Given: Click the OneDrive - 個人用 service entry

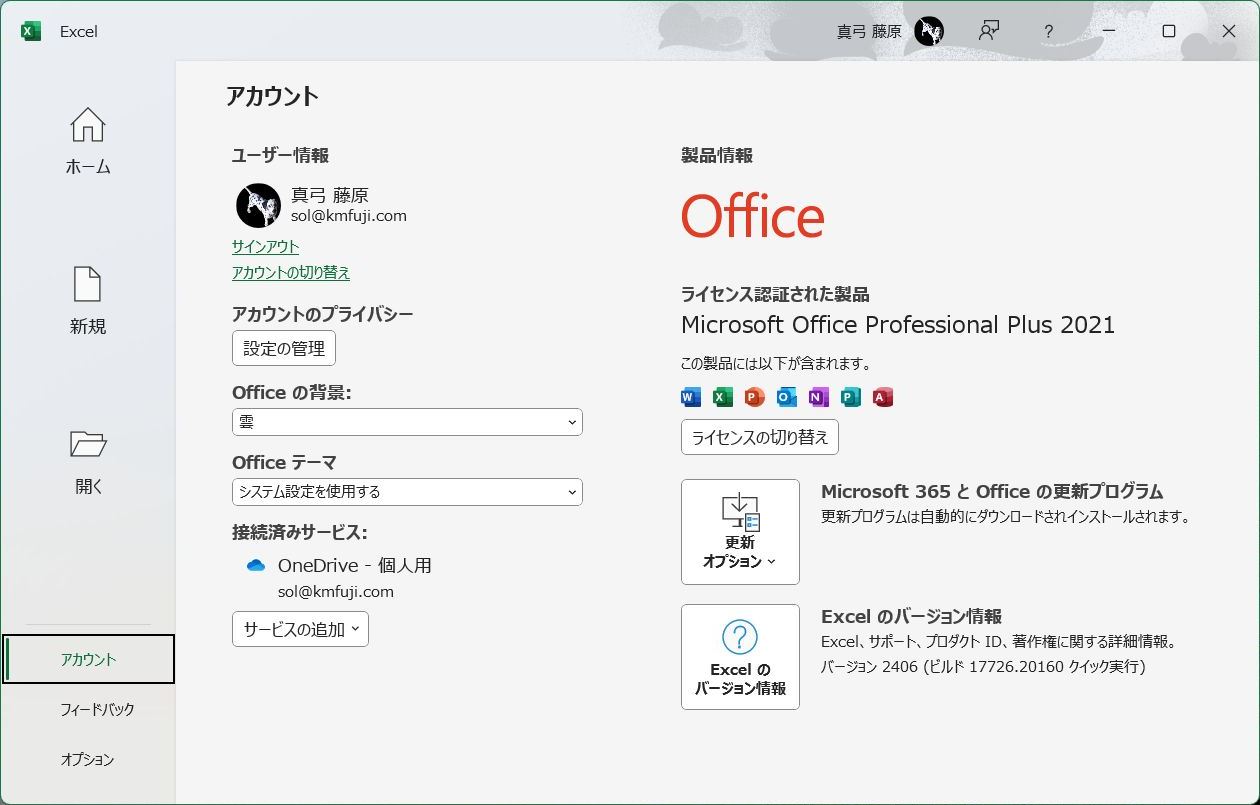Looking at the screenshot, I should point(355,565).
